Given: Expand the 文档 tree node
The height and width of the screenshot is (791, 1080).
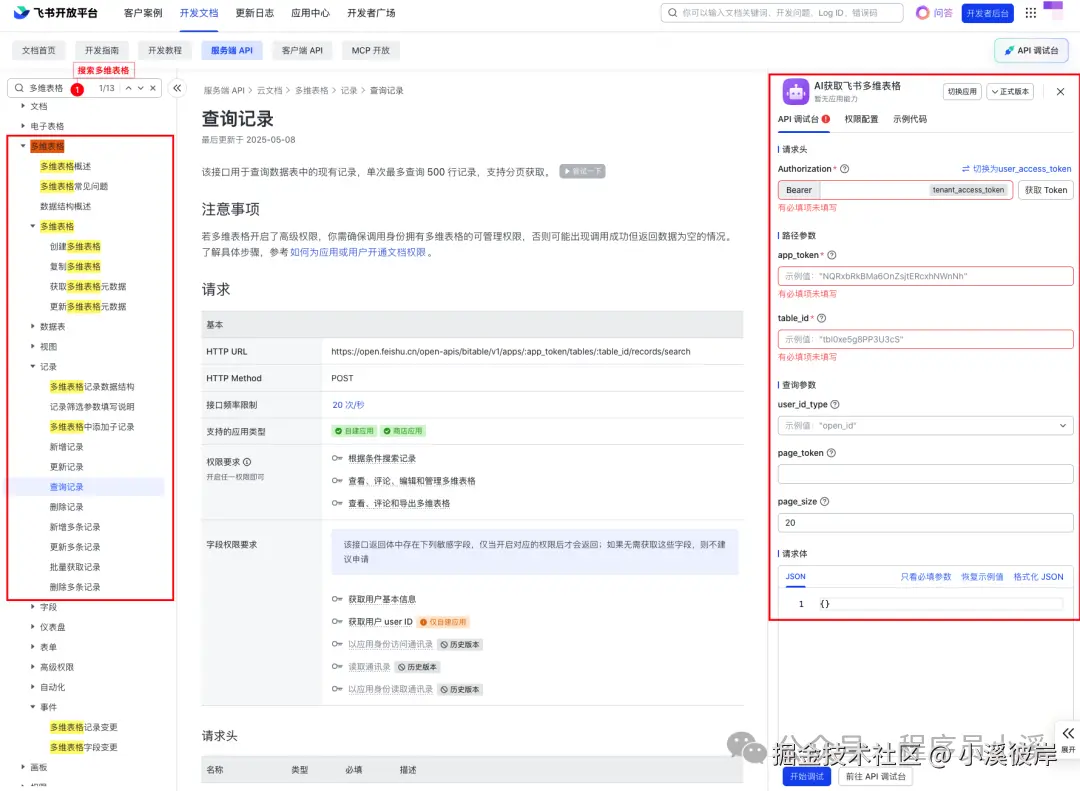Looking at the screenshot, I should coord(23,106).
